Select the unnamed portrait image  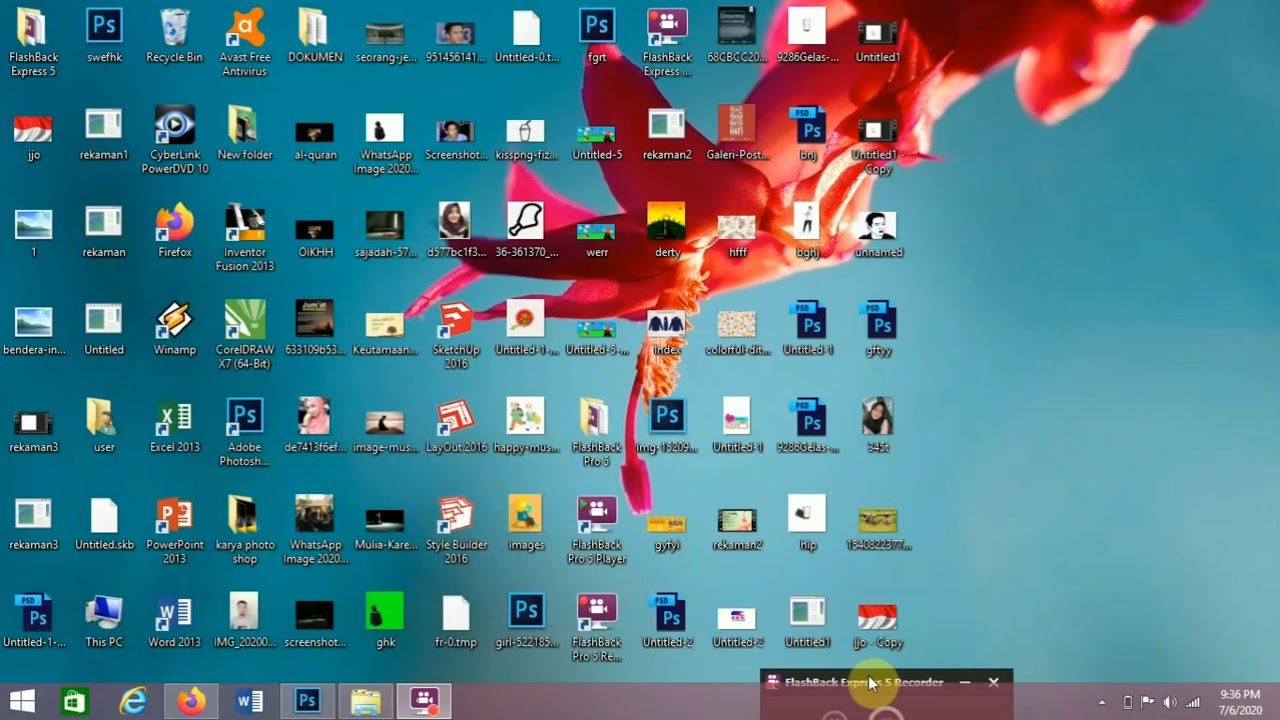[x=878, y=233]
